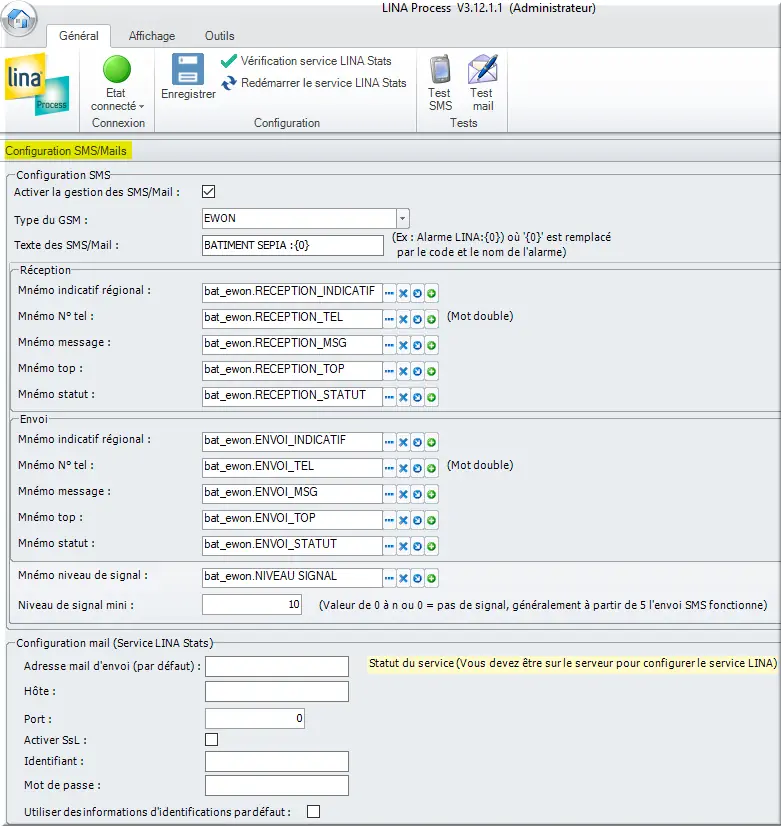
Task: Click green plus icon beside ENVOI_MSG
Action: [431, 494]
